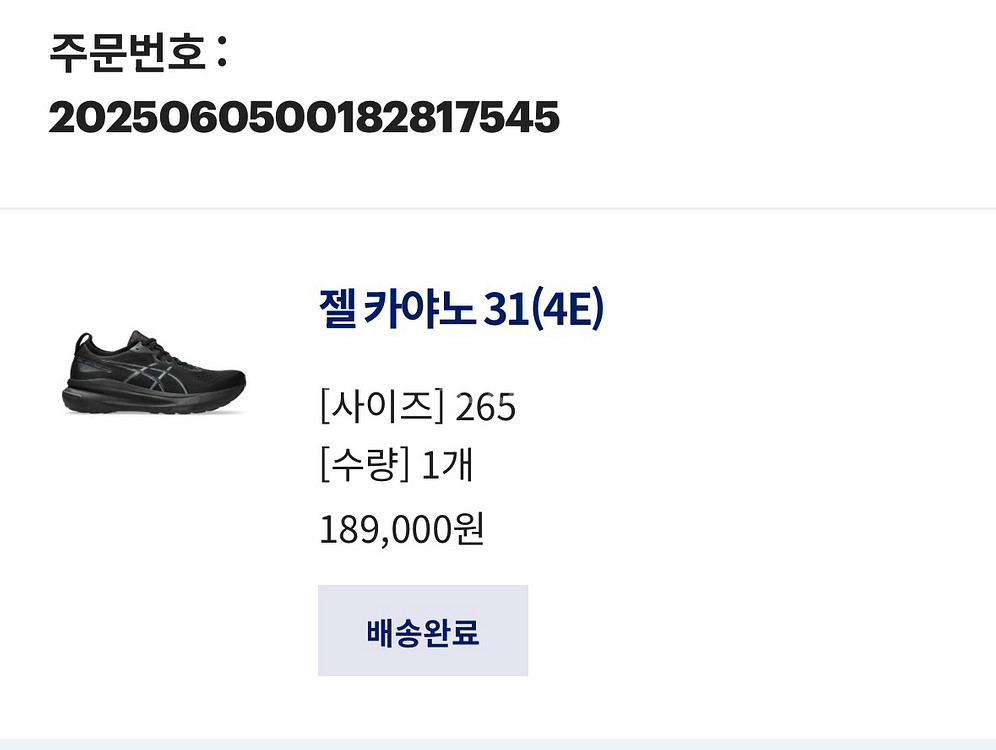This screenshot has height=750, width=996.
Task: Click the size value 265
Action: click(x=485, y=408)
